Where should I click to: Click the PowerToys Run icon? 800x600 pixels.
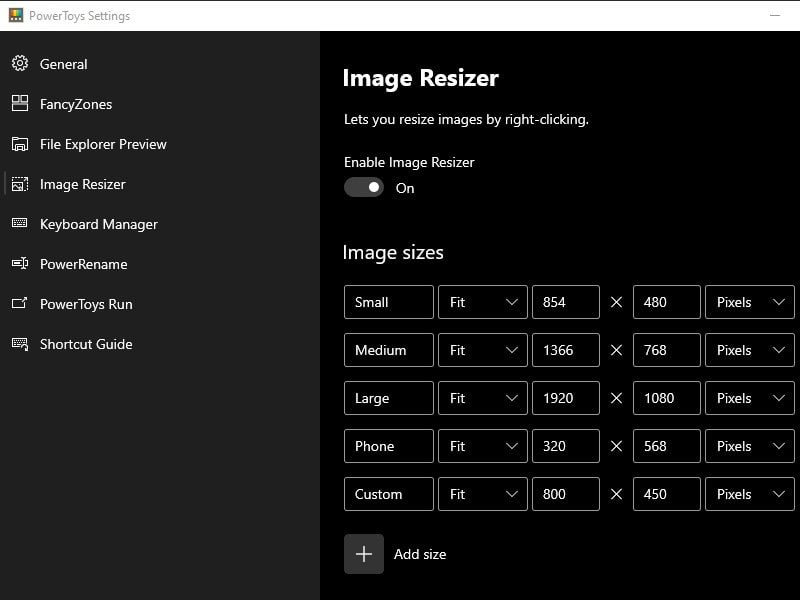[20, 303]
